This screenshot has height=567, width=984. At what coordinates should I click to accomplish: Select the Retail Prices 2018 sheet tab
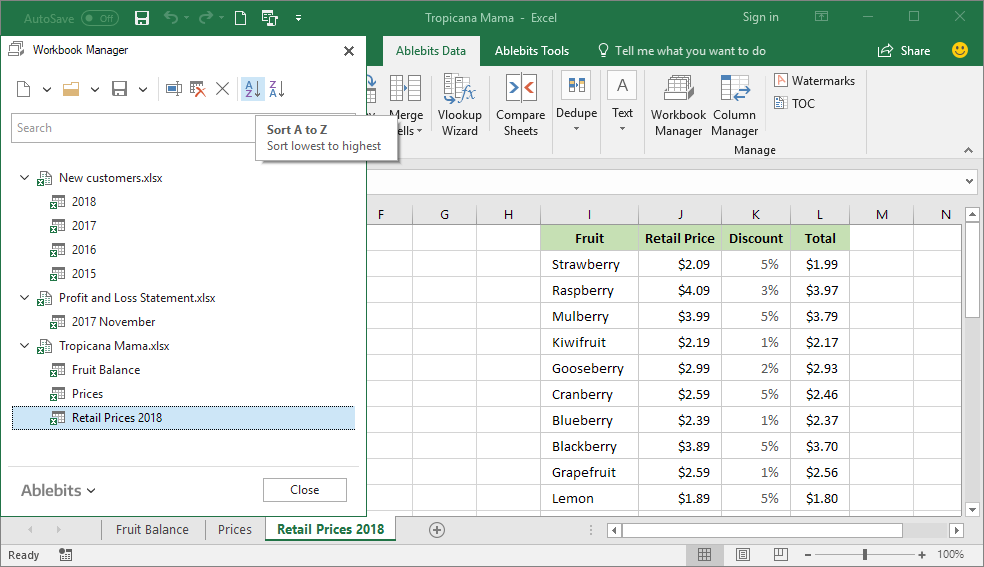pos(331,529)
